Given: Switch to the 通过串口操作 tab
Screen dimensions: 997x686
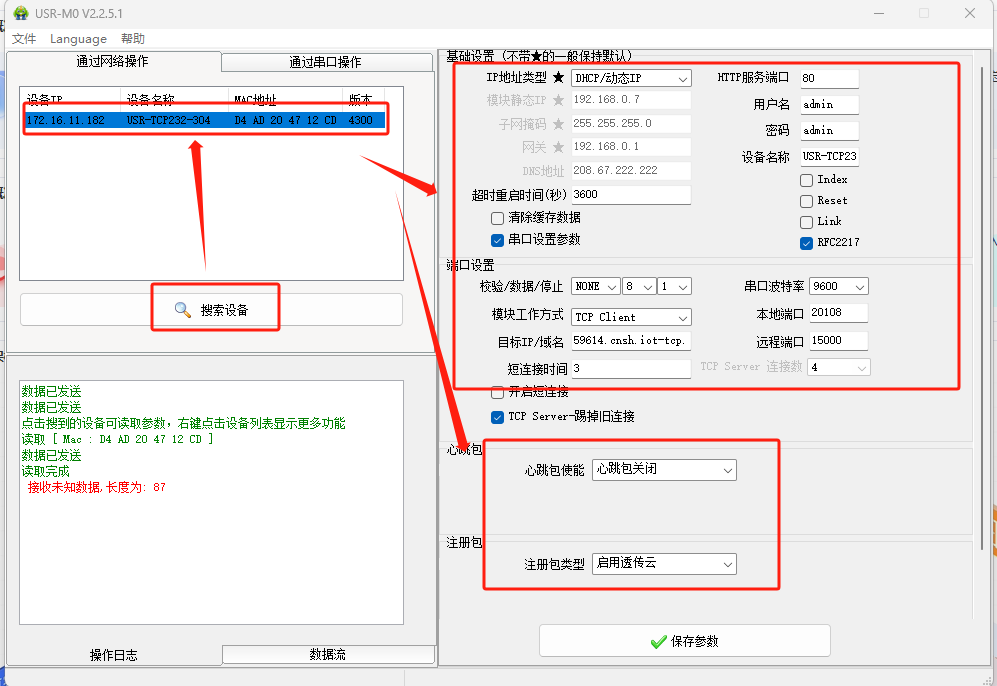Looking at the screenshot, I should coord(325,62).
